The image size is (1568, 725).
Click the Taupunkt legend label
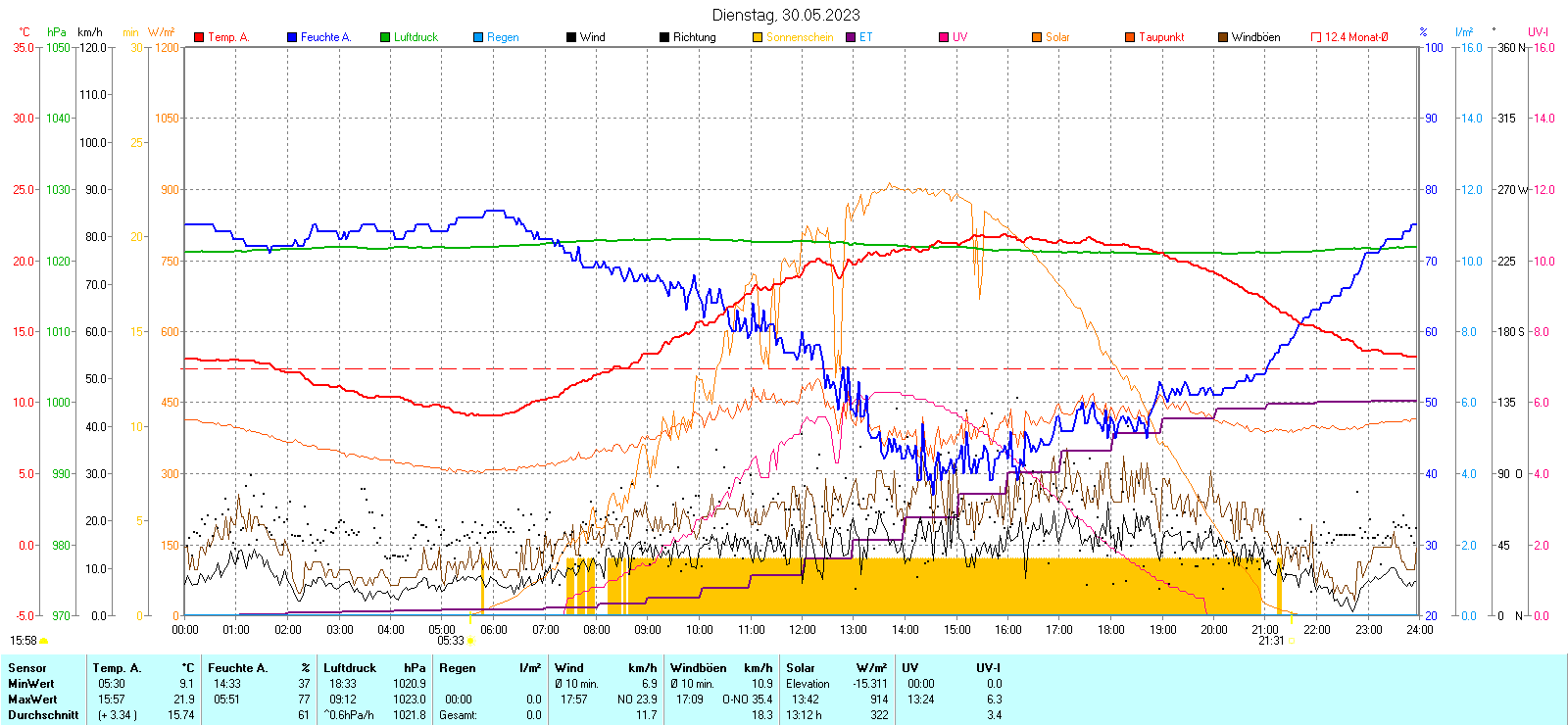pyautogui.click(x=1161, y=37)
